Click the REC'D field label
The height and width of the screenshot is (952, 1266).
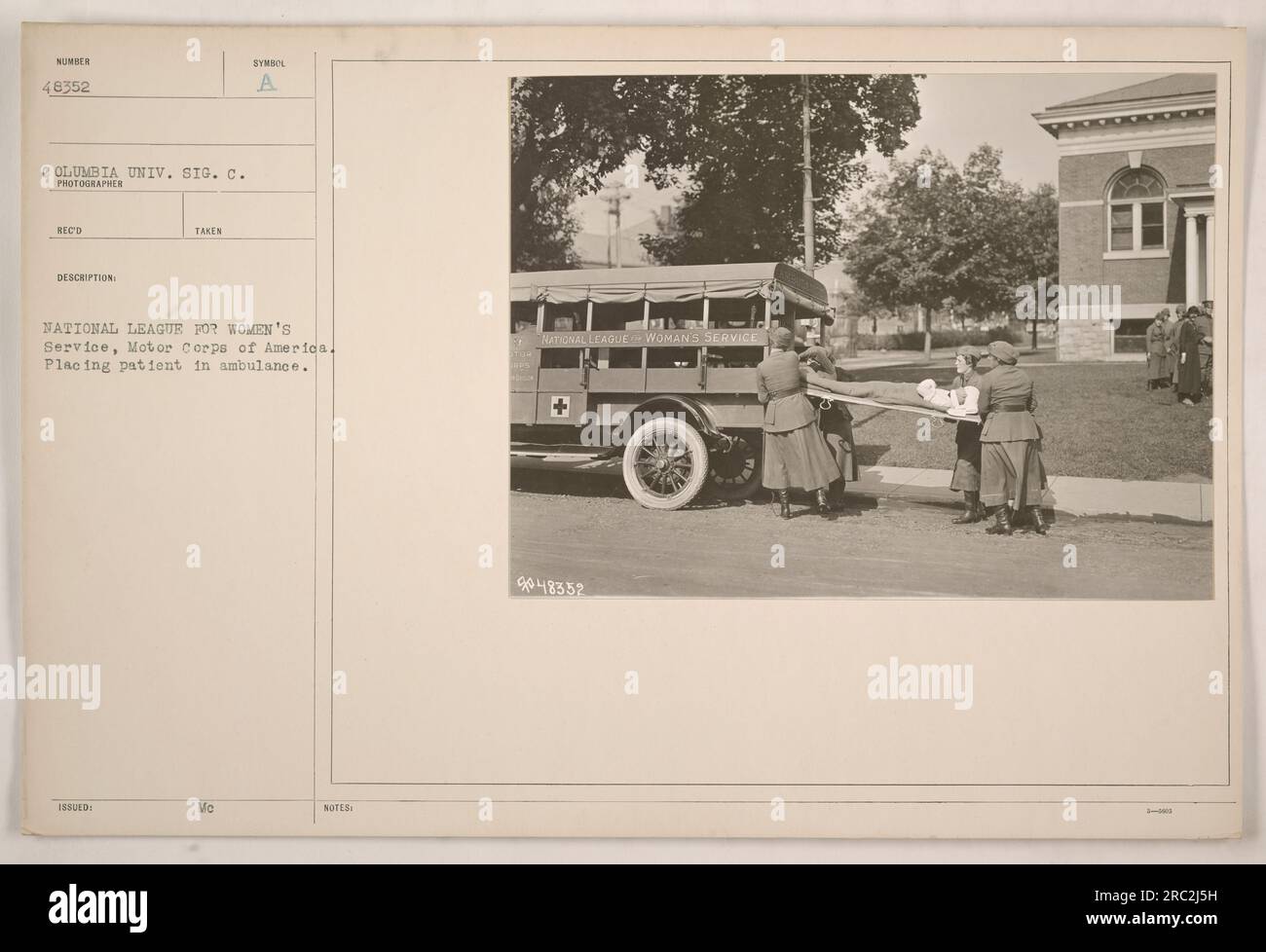[70, 232]
